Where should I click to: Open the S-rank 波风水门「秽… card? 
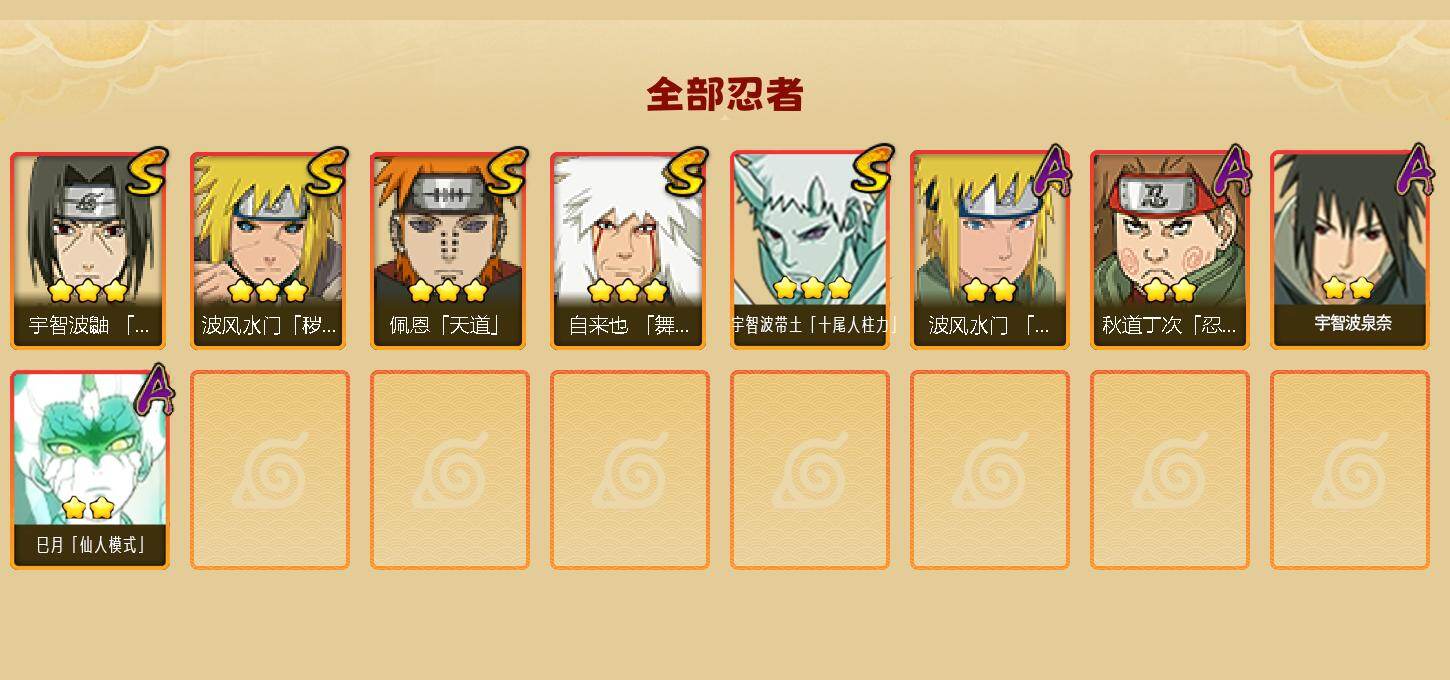click(x=268, y=250)
